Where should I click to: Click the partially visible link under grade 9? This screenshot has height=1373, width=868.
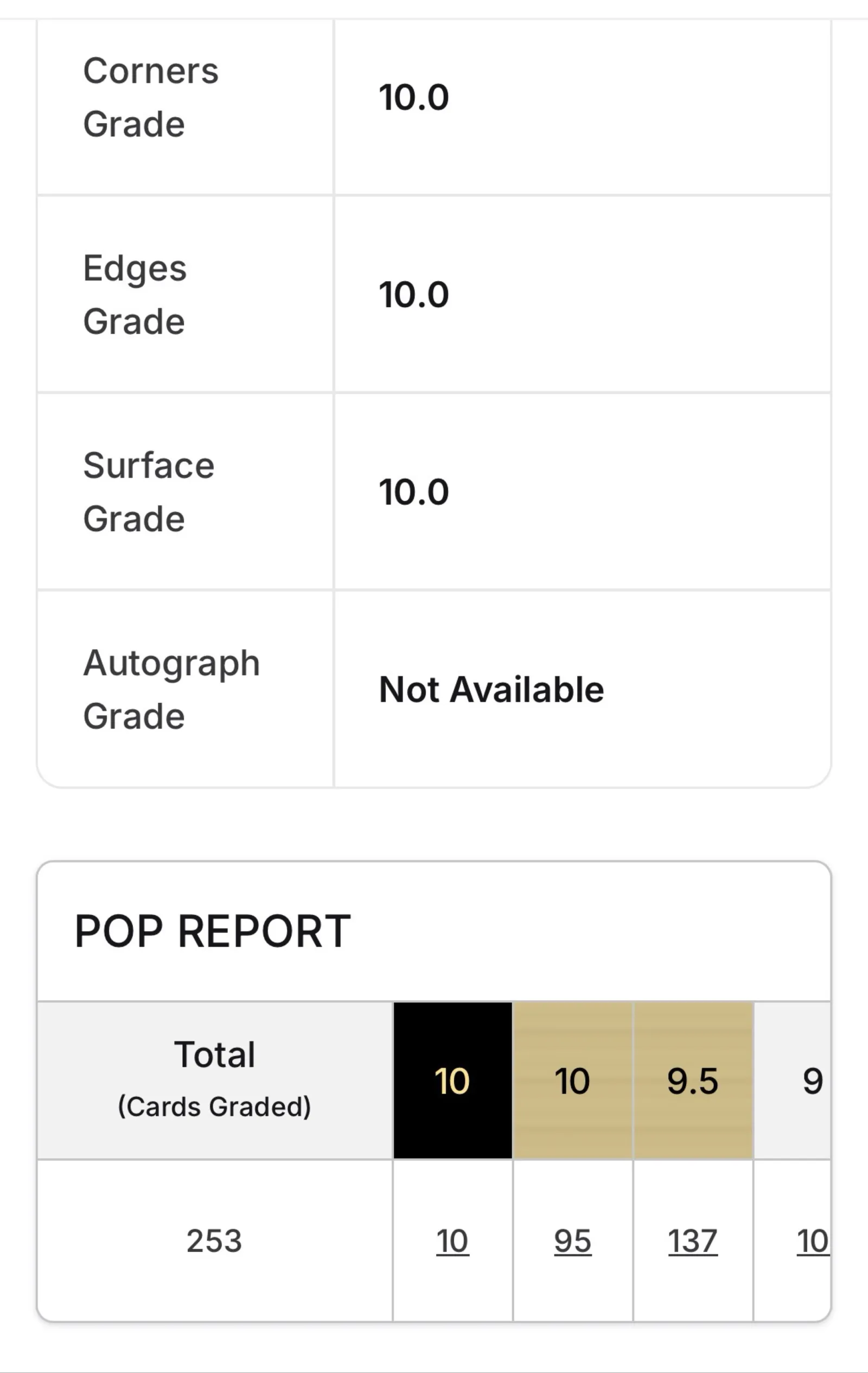[812, 1241]
